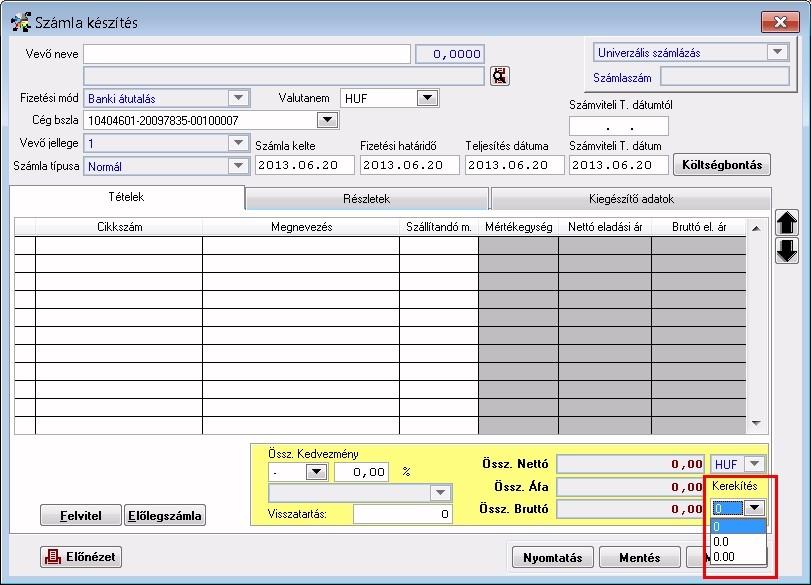This screenshot has height=585, width=811.
Task: Open the Fizetési mód dropdown
Action: point(238,98)
